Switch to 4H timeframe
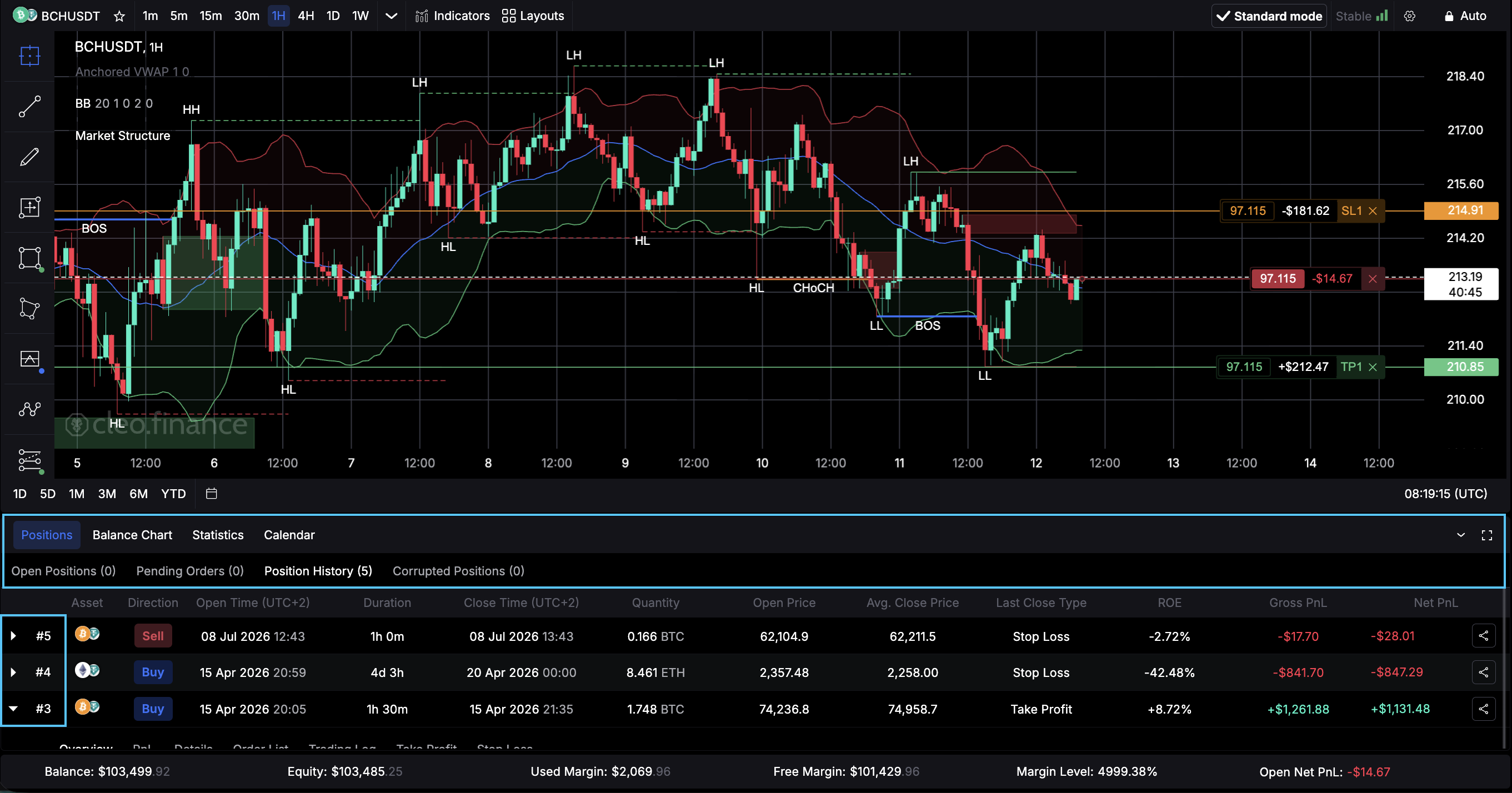Image resolution: width=1512 pixels, height=793 pixels. coord(306,16)
